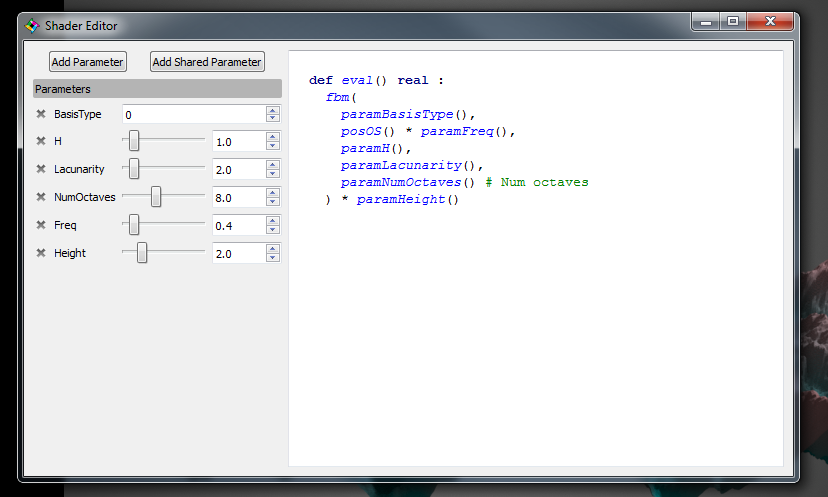Increment the H value with up arrow
Viewport: 828px width, 497px height.
272,137
